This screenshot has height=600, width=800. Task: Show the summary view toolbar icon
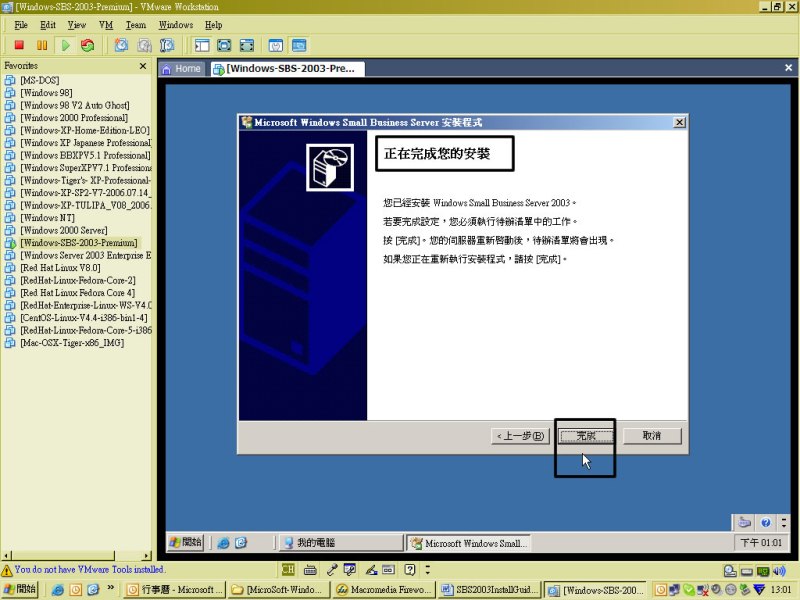[x=276, y=45]
